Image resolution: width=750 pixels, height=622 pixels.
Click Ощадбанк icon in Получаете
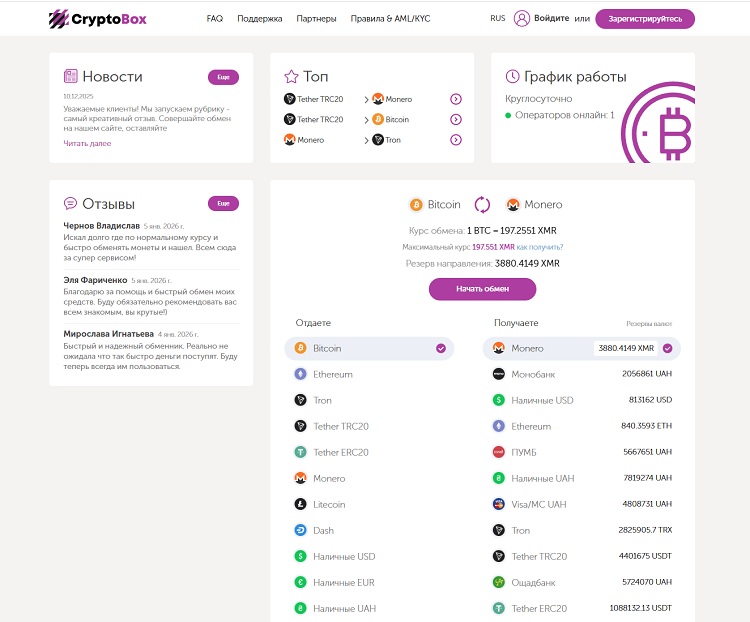click(x=499, y=582)
